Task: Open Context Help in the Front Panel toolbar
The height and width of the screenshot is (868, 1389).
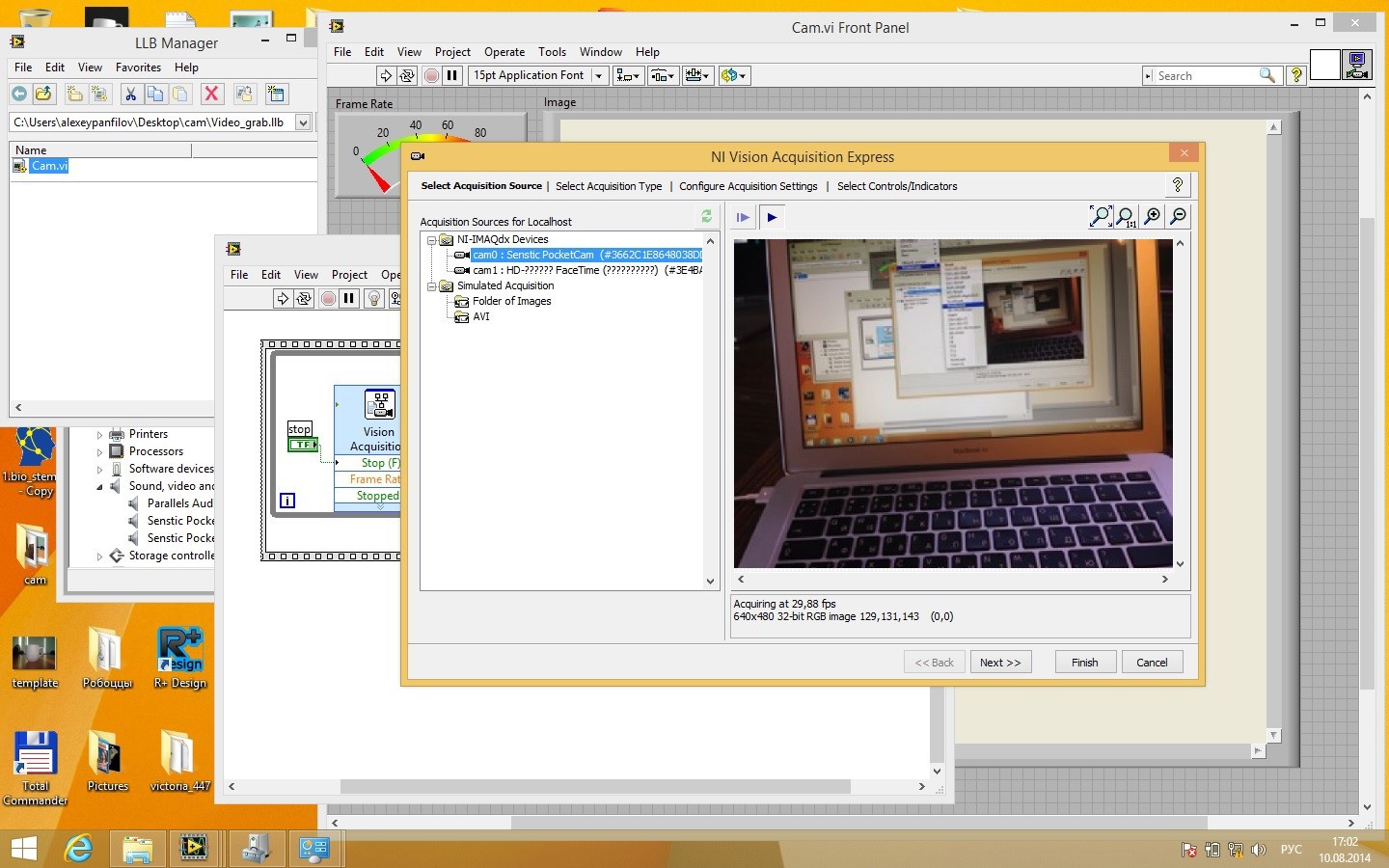Action: click(1296, 75)
